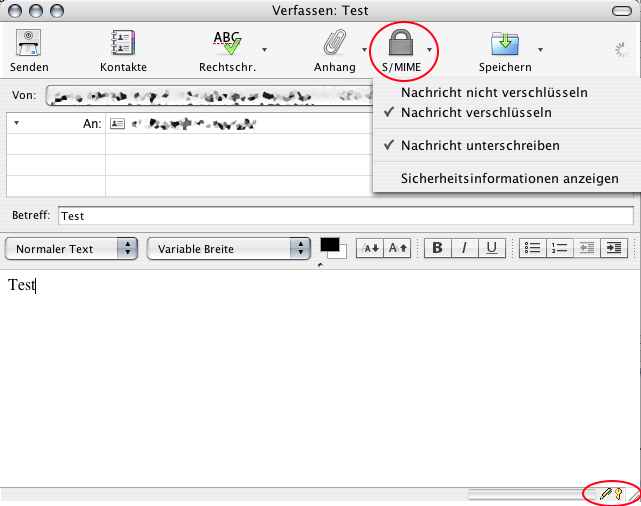Click the Anhang paperclip icon
This screenshot has width=641, height=506.
click(333, 46)
